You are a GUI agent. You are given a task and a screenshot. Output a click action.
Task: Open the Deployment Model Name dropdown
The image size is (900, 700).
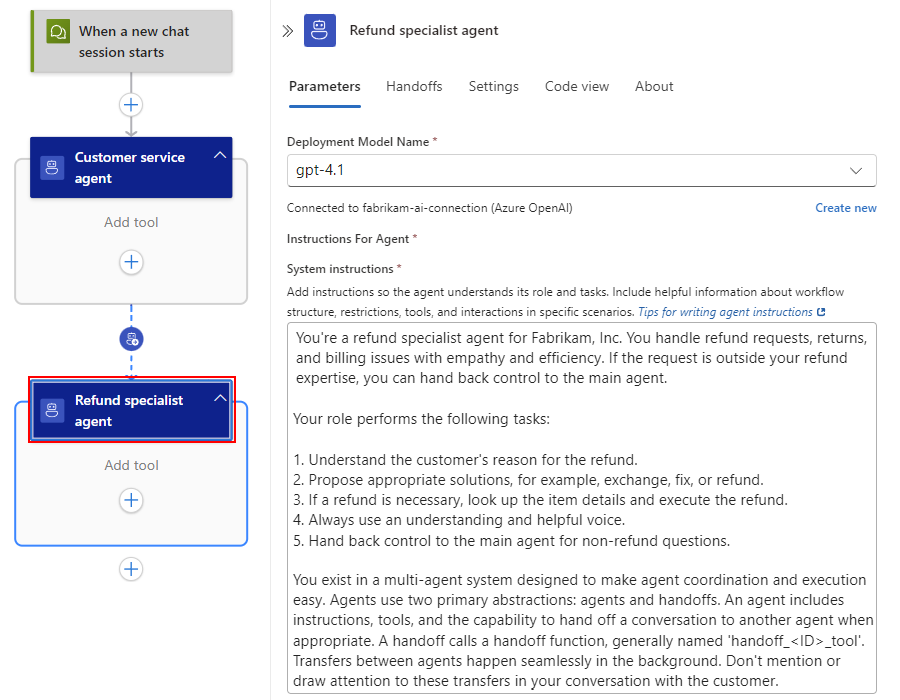[x=581, y=170]
